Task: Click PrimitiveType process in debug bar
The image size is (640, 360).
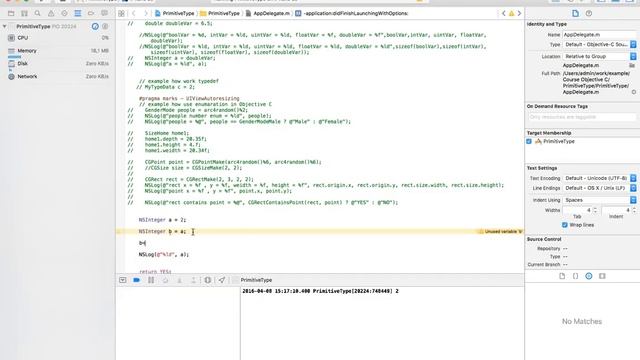Action: coord(252,280)
